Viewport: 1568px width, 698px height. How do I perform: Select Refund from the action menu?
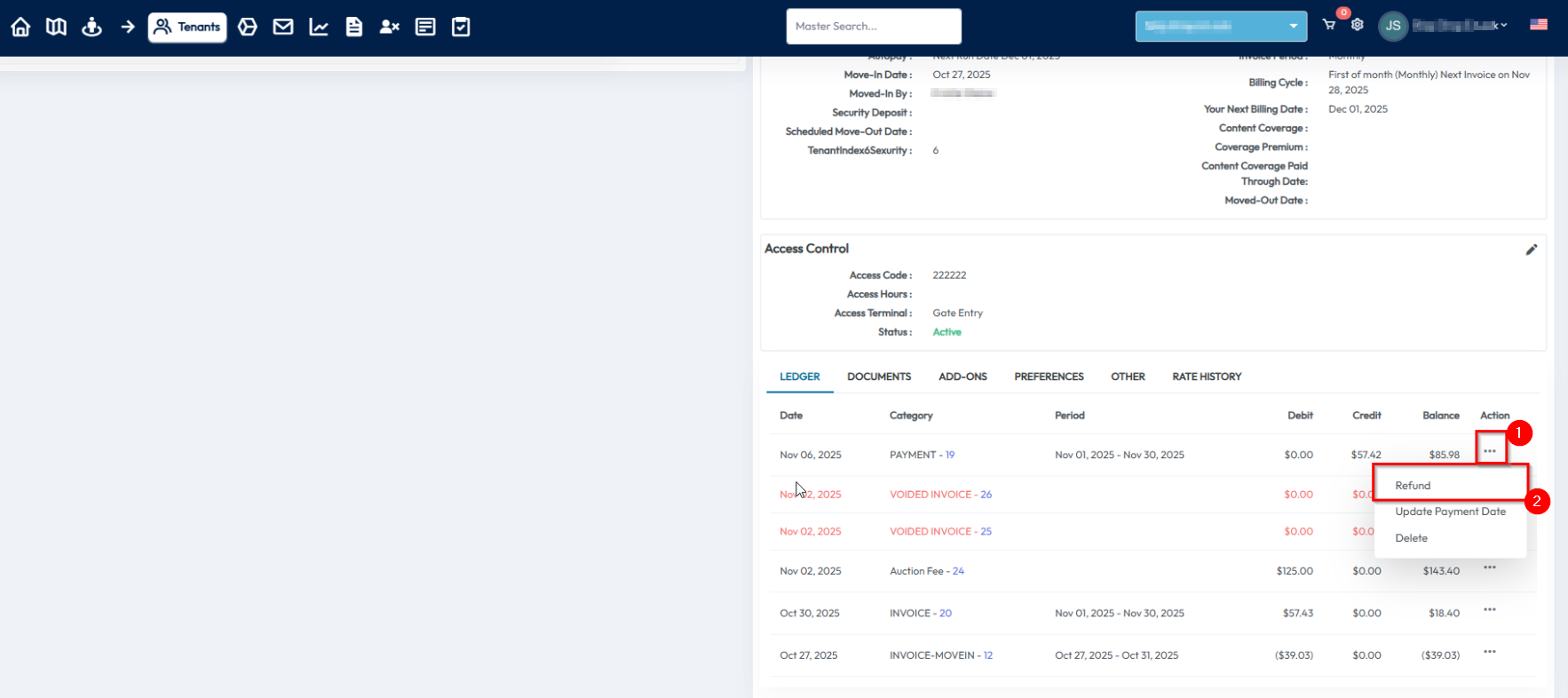coord(1413,486)
